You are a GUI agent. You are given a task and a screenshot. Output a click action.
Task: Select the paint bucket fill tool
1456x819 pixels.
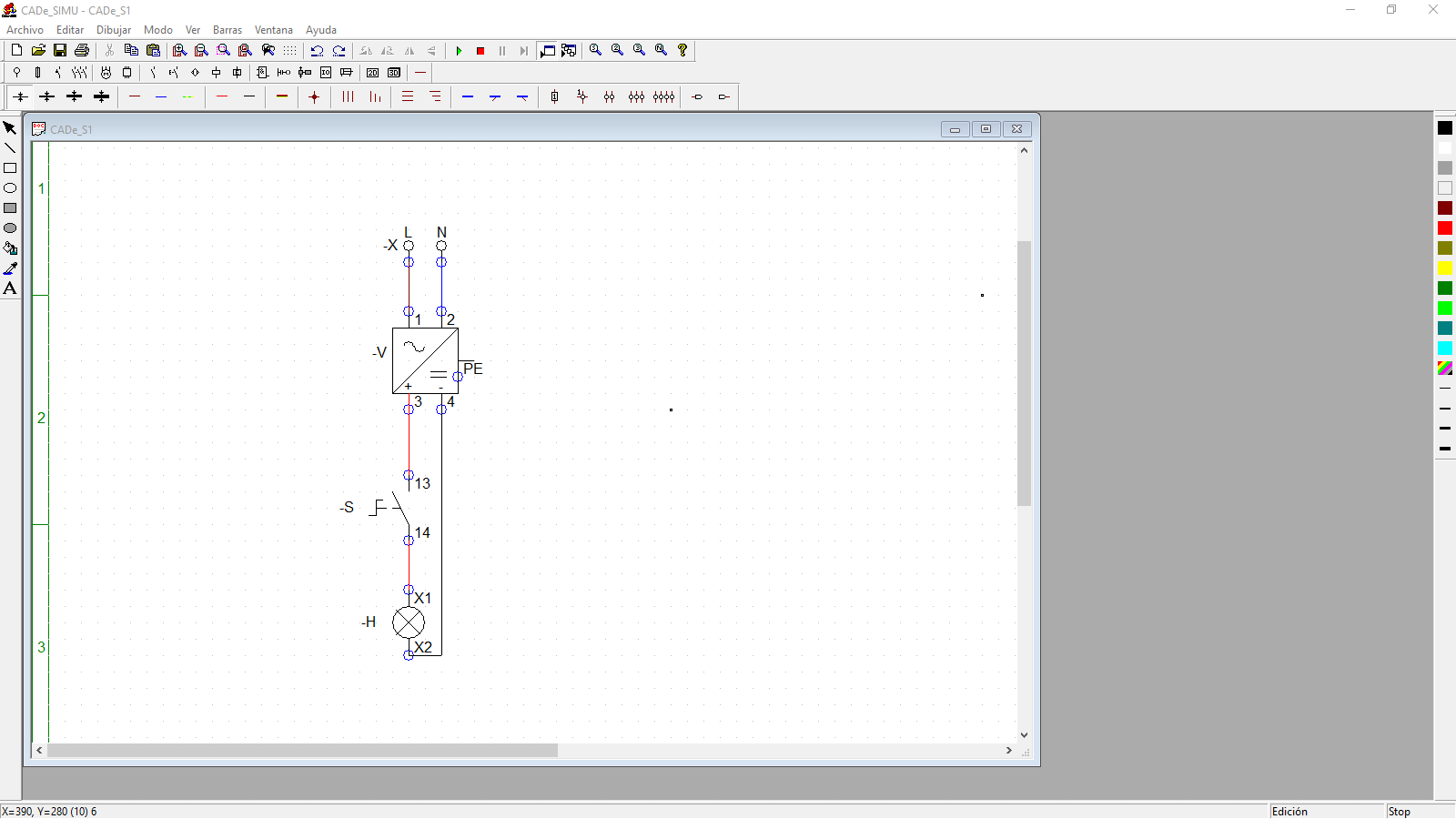pyautogui.click(x=10, y=248)
